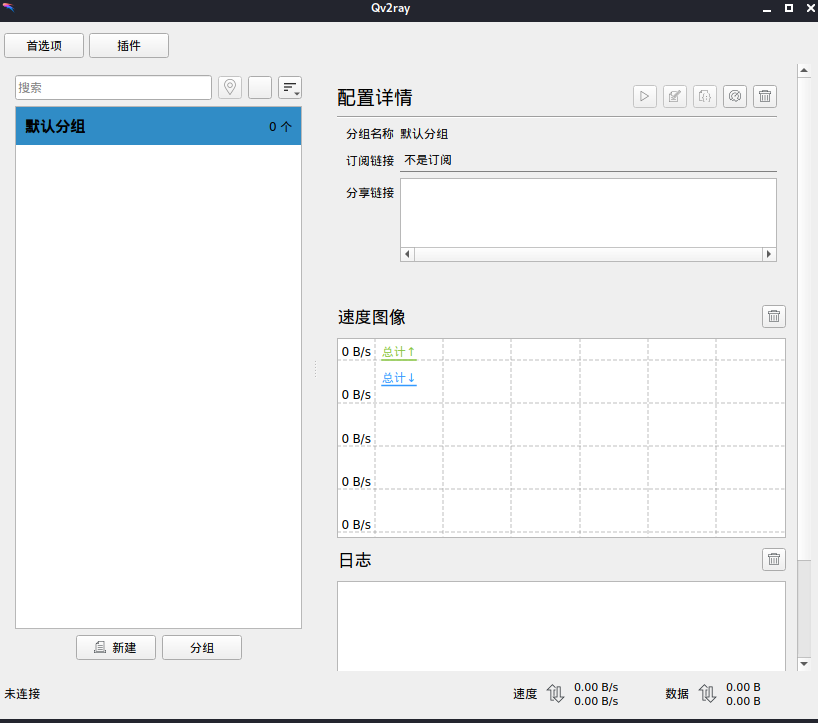Open 首选项 preferences
This screenshot has height=723, width=818.
44,46
